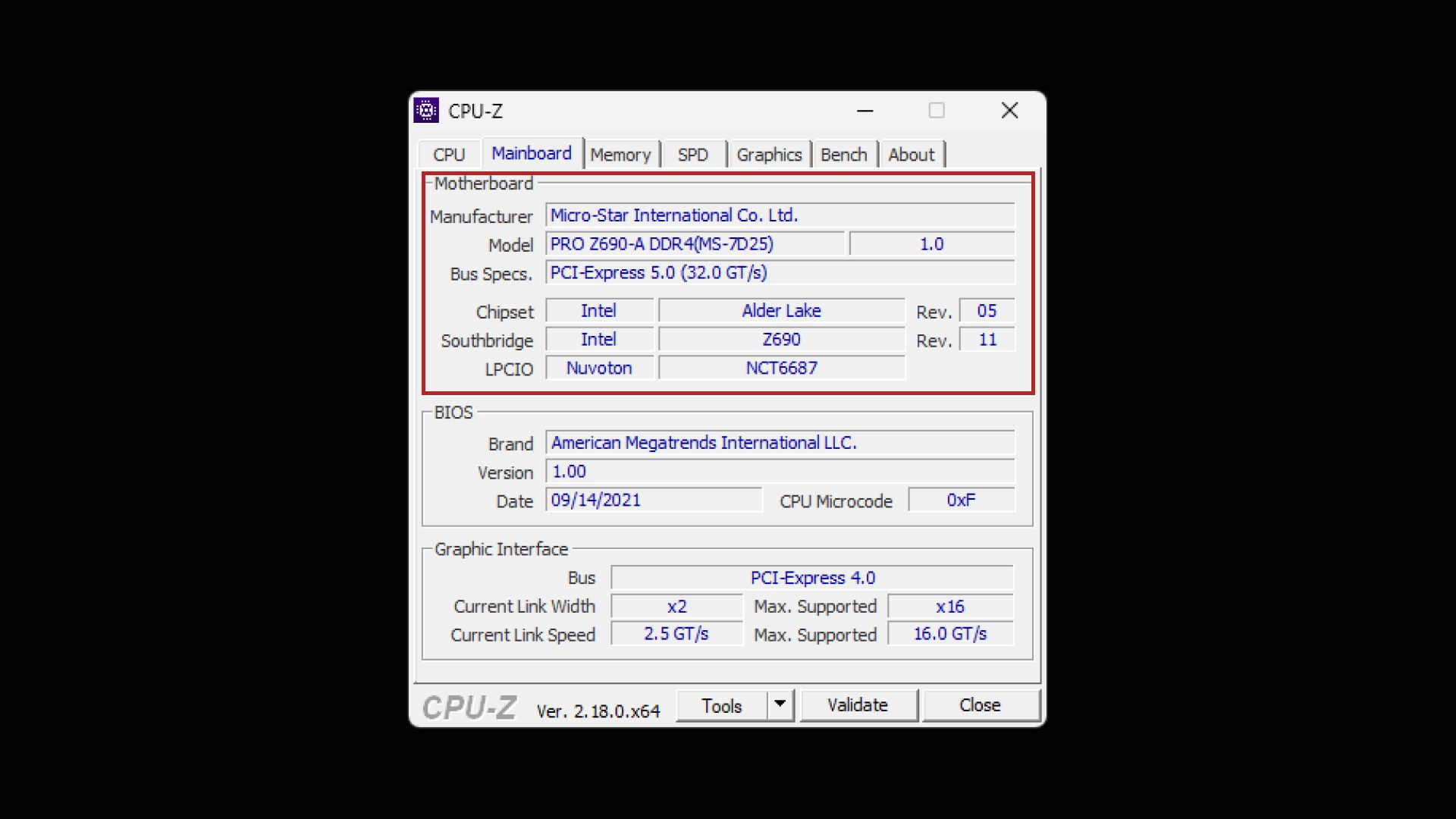Click the version text Ver. 2.18.0.x64
Image resolution: width=1456 pixels, height=819 pixels.
pyautogui.click(x=598, y=711)
